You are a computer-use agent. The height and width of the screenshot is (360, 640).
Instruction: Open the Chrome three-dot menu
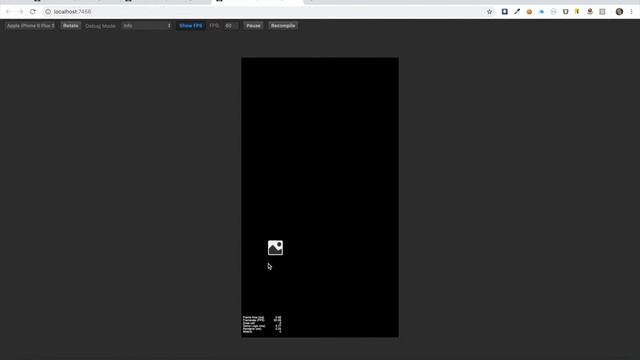(631, 12)
